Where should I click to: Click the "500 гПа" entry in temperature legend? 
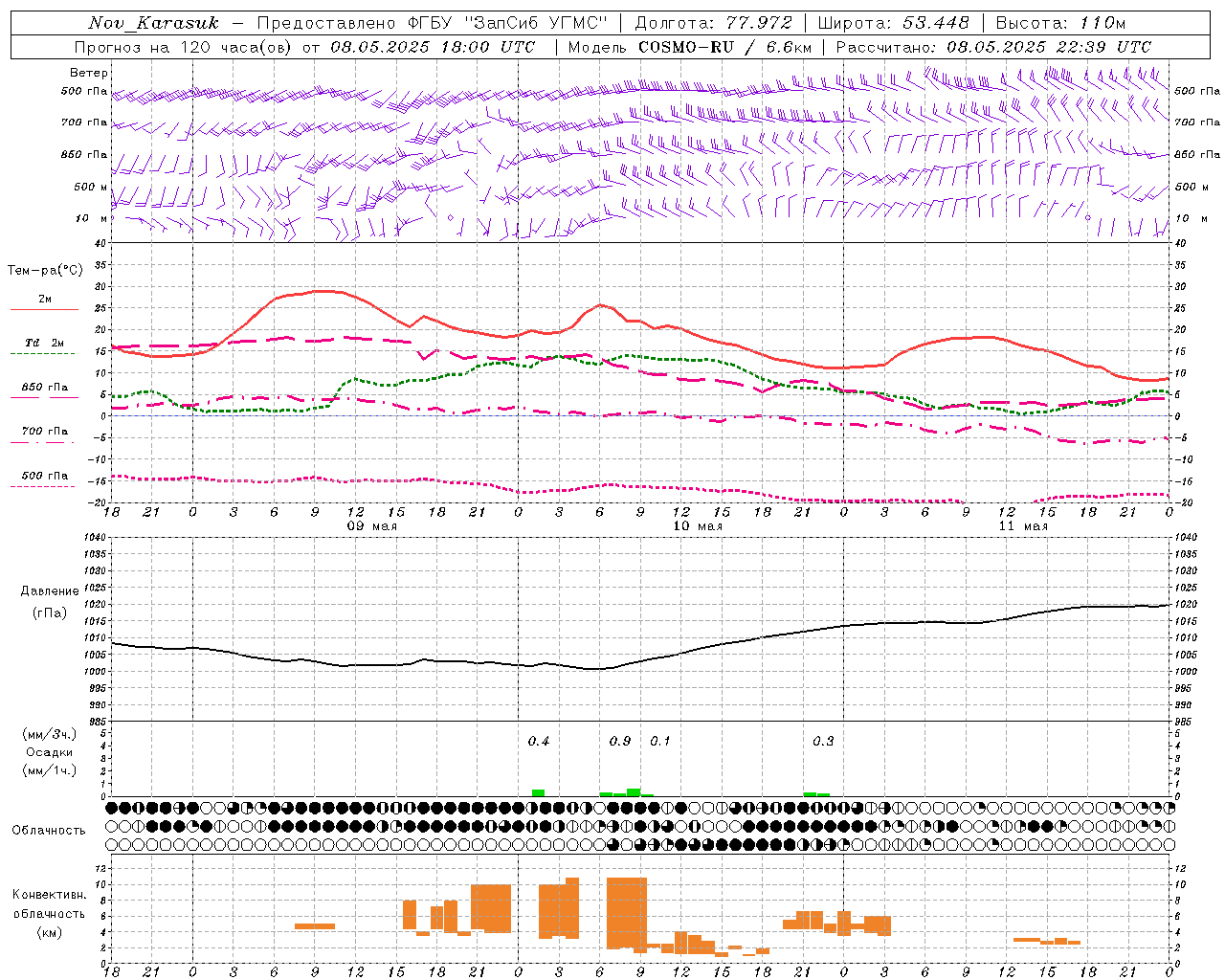pos(45,476)
